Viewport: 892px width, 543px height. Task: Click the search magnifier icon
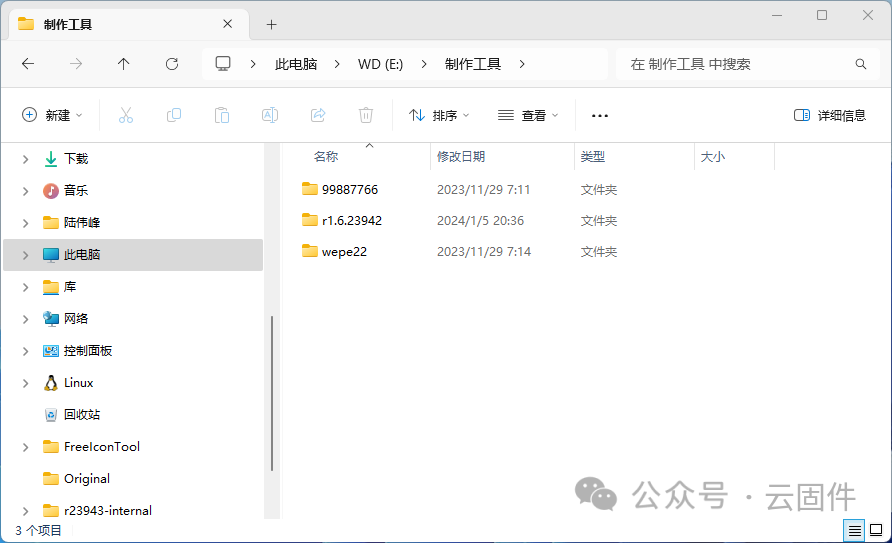861,64
